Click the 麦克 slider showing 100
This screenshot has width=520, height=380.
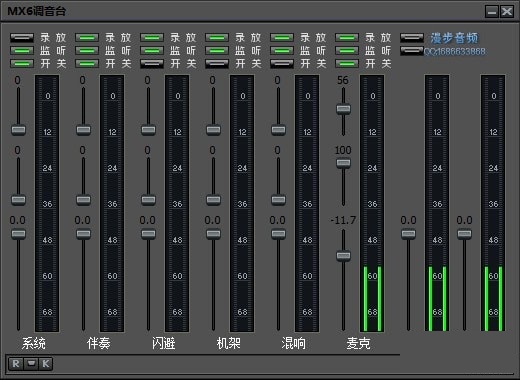tap(343, 163)
